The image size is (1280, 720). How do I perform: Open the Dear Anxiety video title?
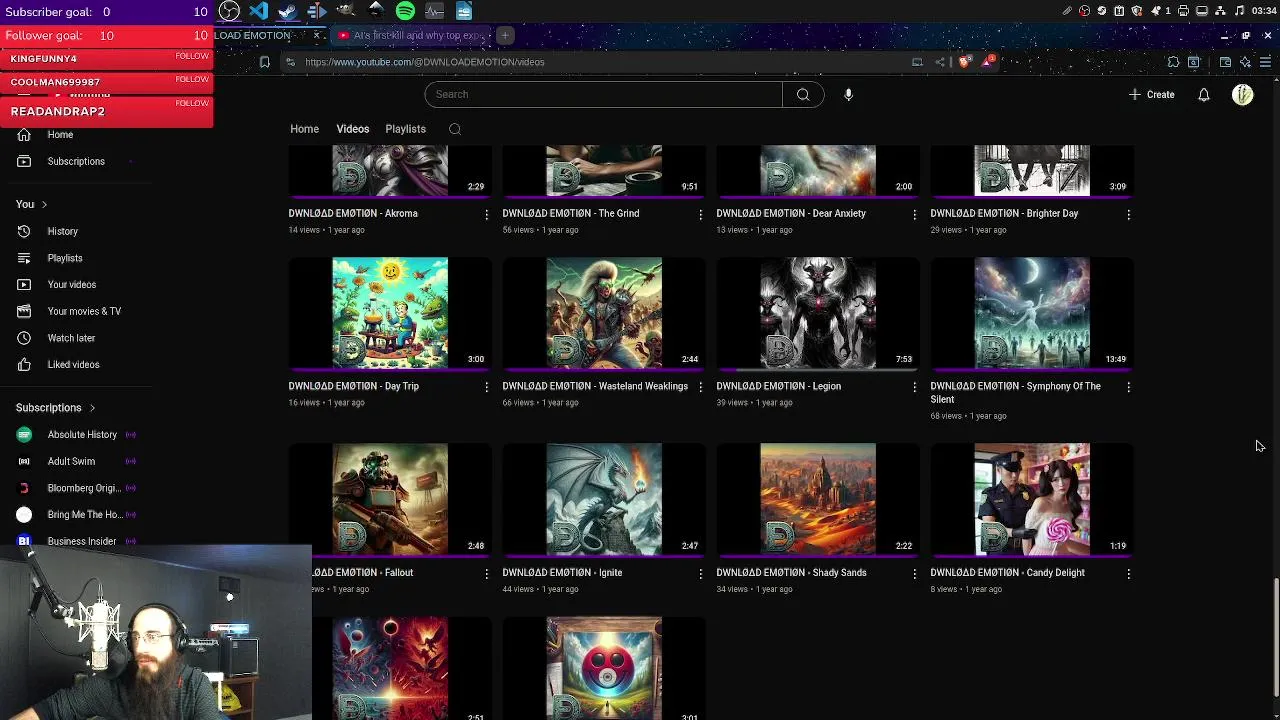coord(791,213)
